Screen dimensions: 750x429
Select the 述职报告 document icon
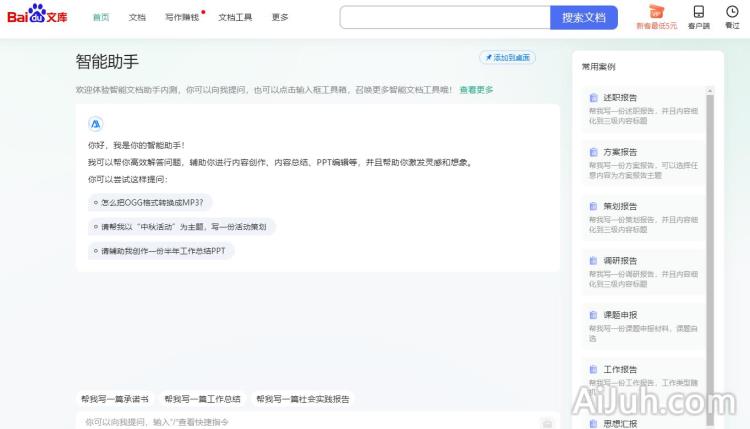(x=594, y=98)
